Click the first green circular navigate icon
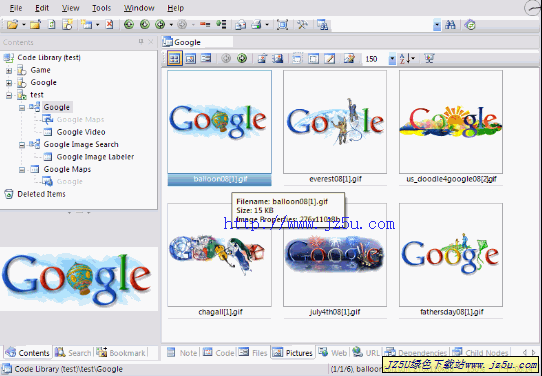The image size is (542, 376). click(129, 25)
